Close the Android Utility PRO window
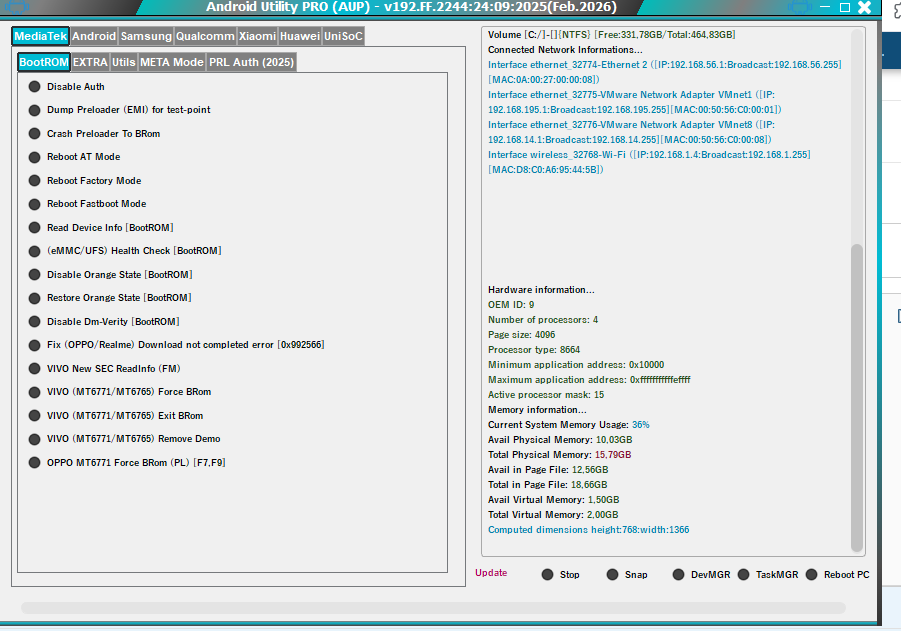901x631 pixels. pos(865,7)
